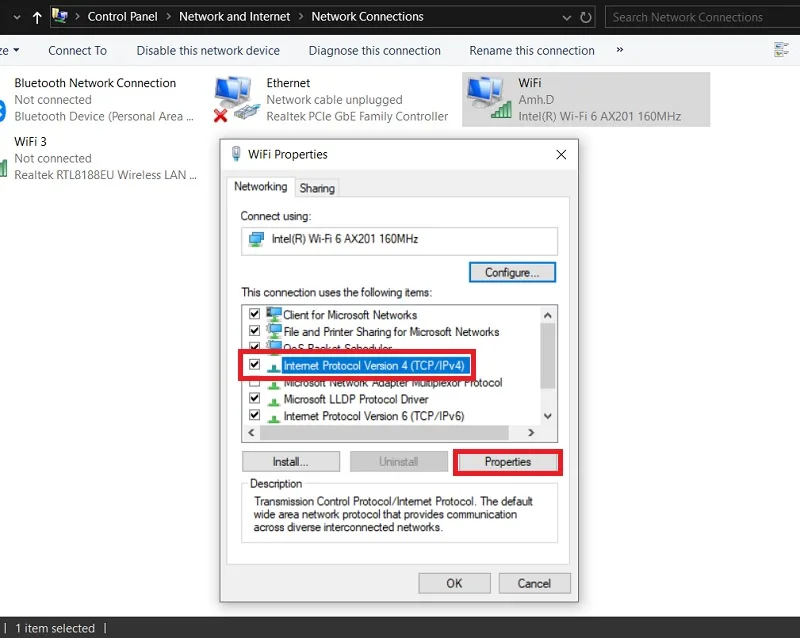Uncheck Client for Microsoft Networks
This screenshot has height=638, width=800.
(254, 313)
